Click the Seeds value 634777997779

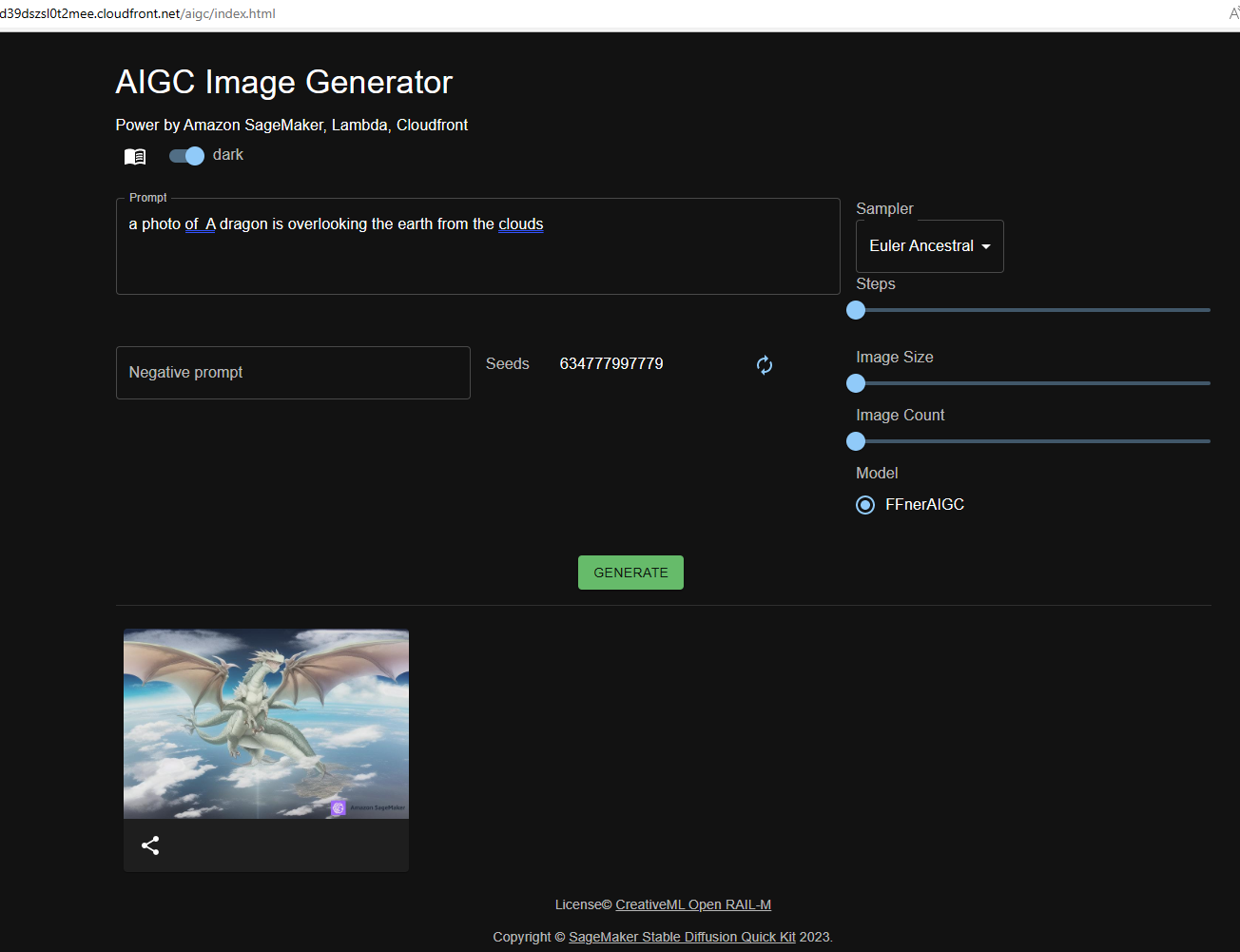click(x=611, y=364)
